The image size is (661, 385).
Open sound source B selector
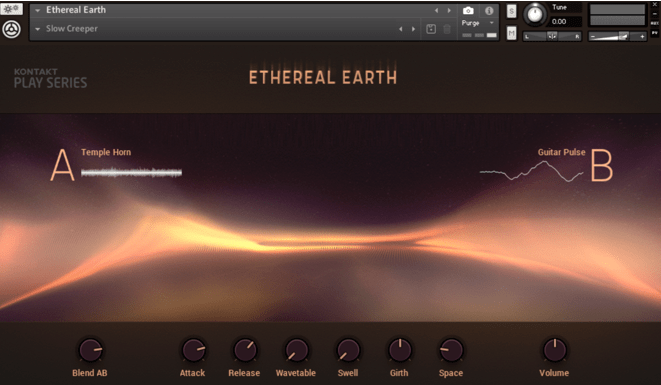(x=602, y=165)
